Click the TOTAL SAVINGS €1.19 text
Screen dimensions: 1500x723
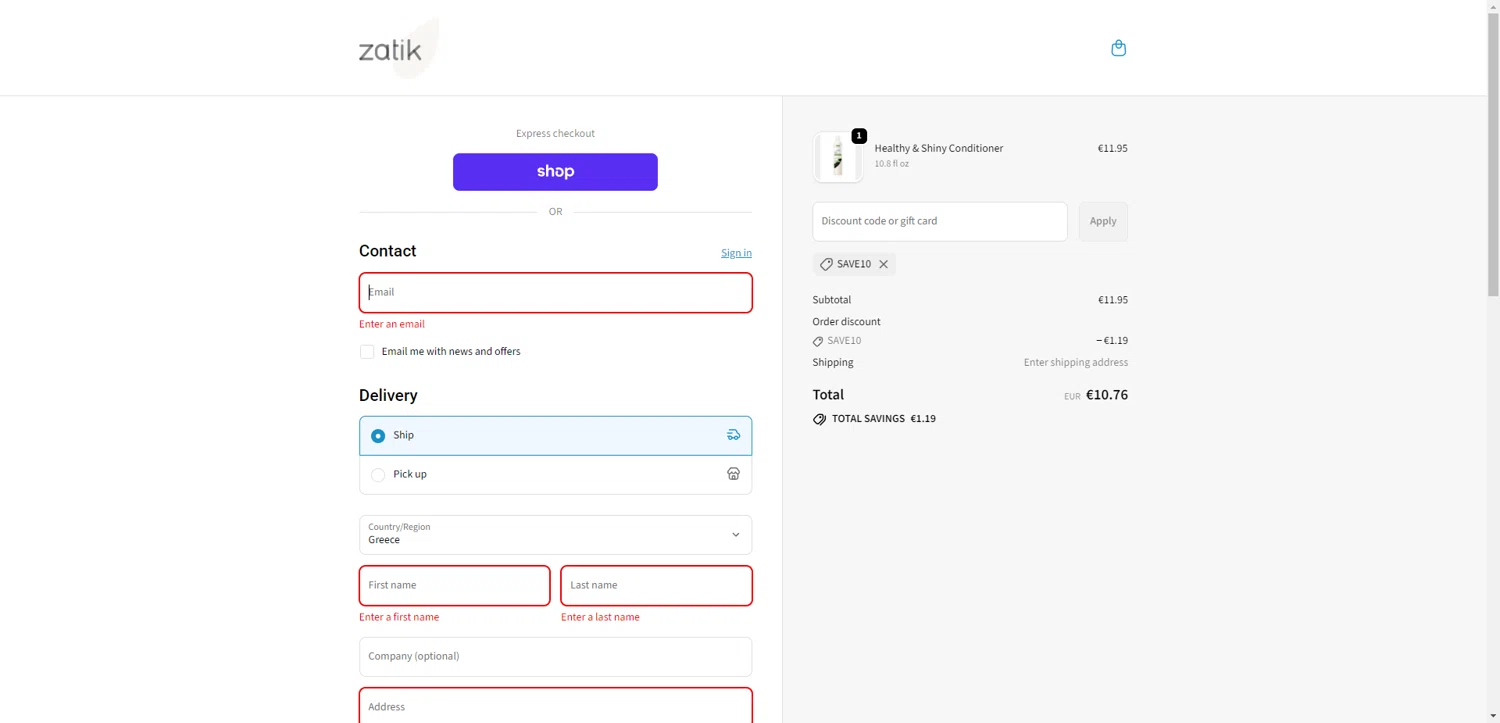click(884, 419)
